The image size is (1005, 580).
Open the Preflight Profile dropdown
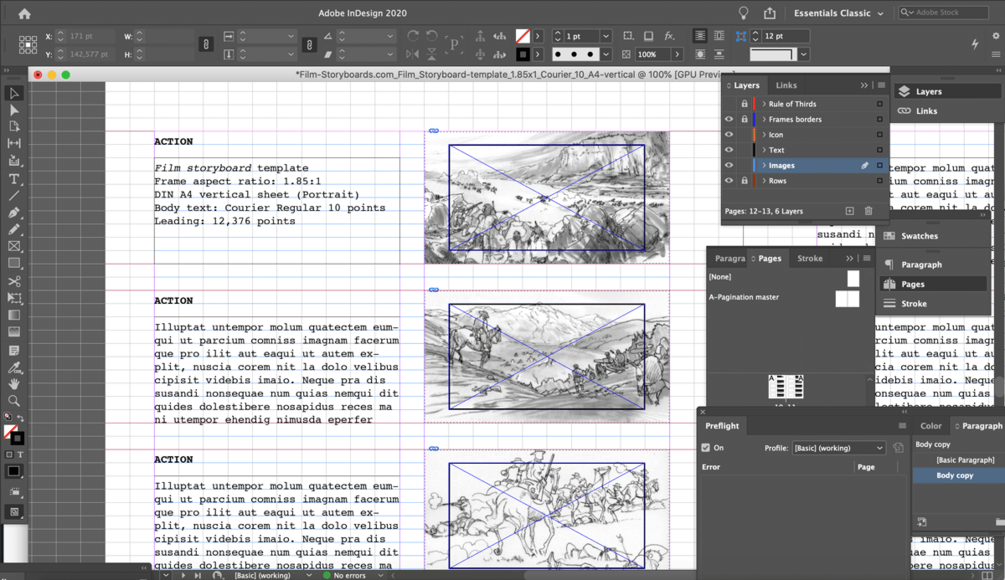click(838, 448)
